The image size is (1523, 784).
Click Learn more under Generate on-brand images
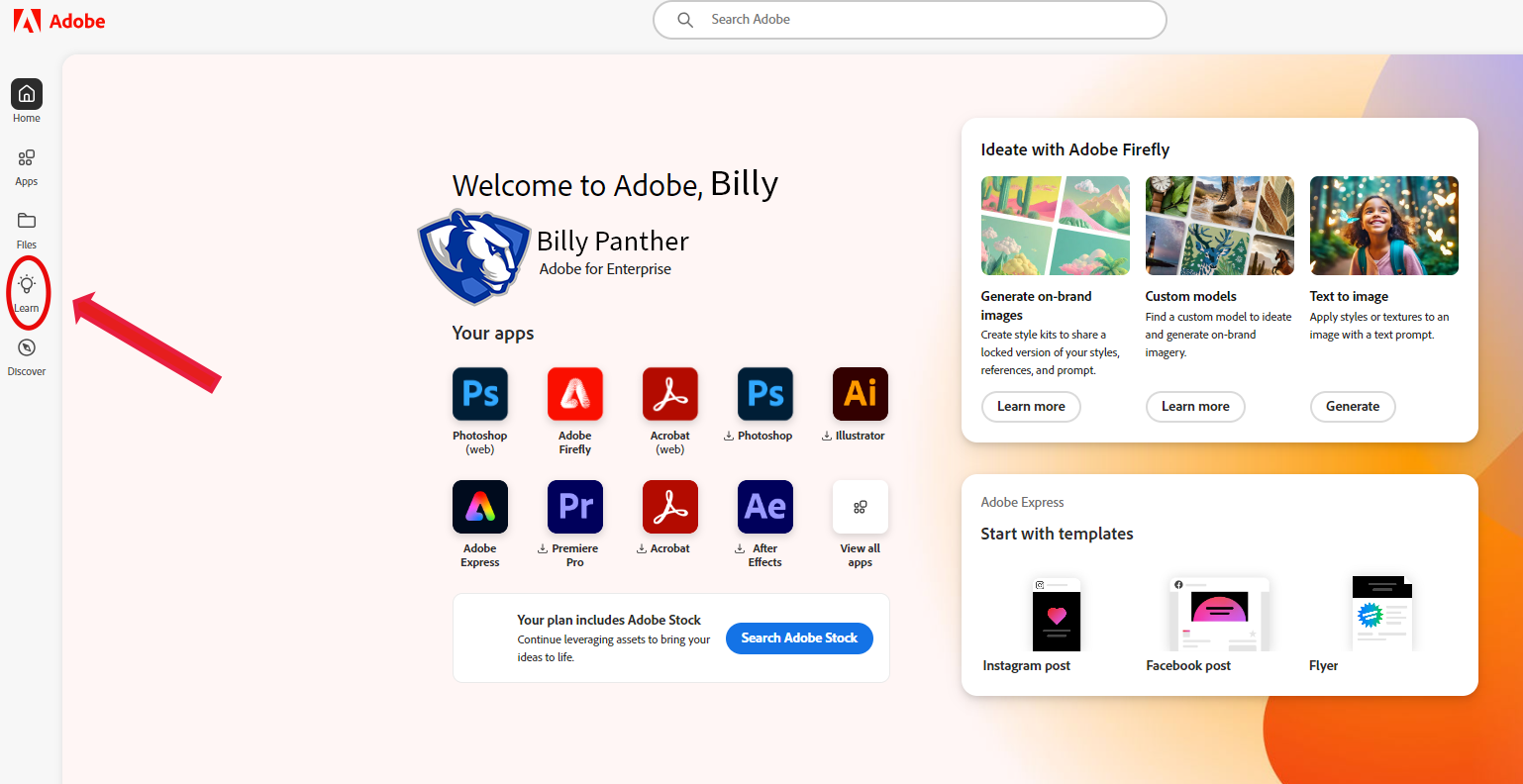coord(1031,407)
